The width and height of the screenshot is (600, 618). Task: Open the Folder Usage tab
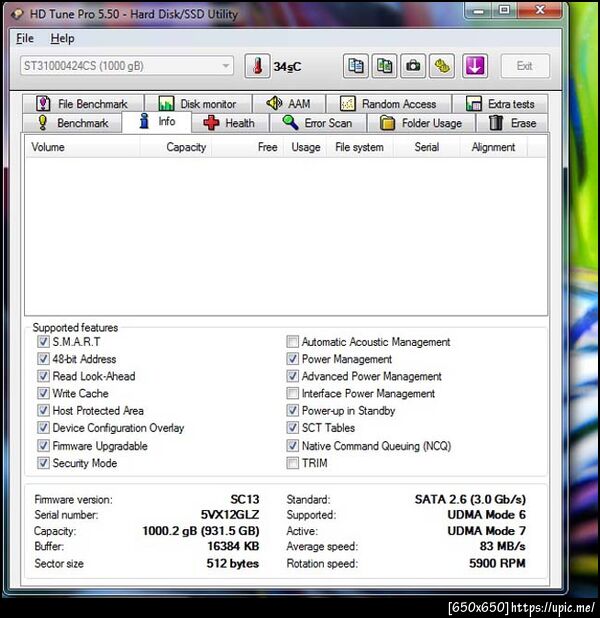click(421, 123)
